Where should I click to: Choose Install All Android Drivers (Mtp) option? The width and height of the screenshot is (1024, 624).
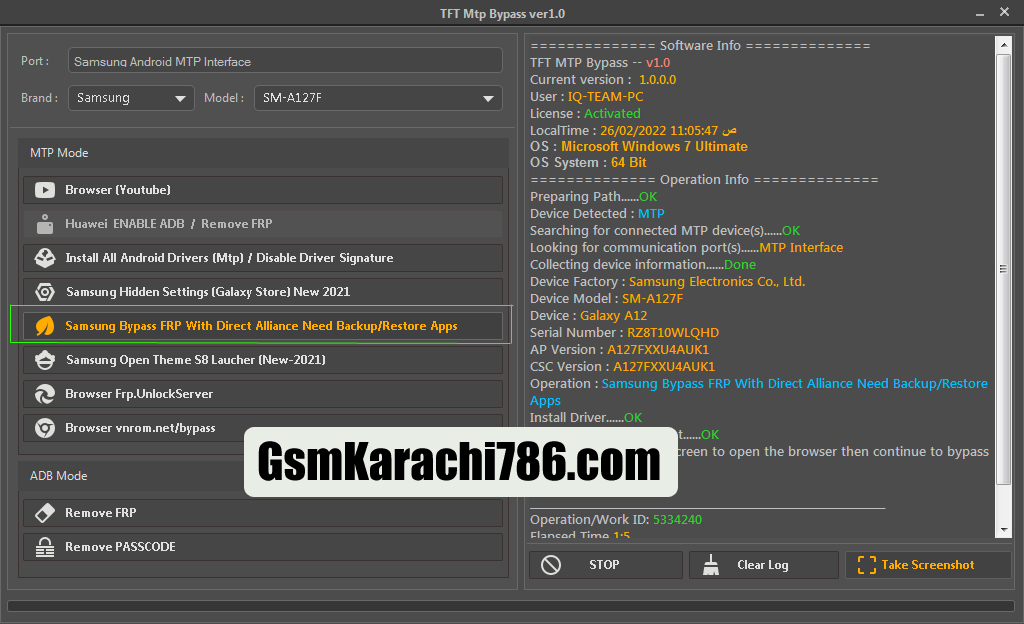263,258
